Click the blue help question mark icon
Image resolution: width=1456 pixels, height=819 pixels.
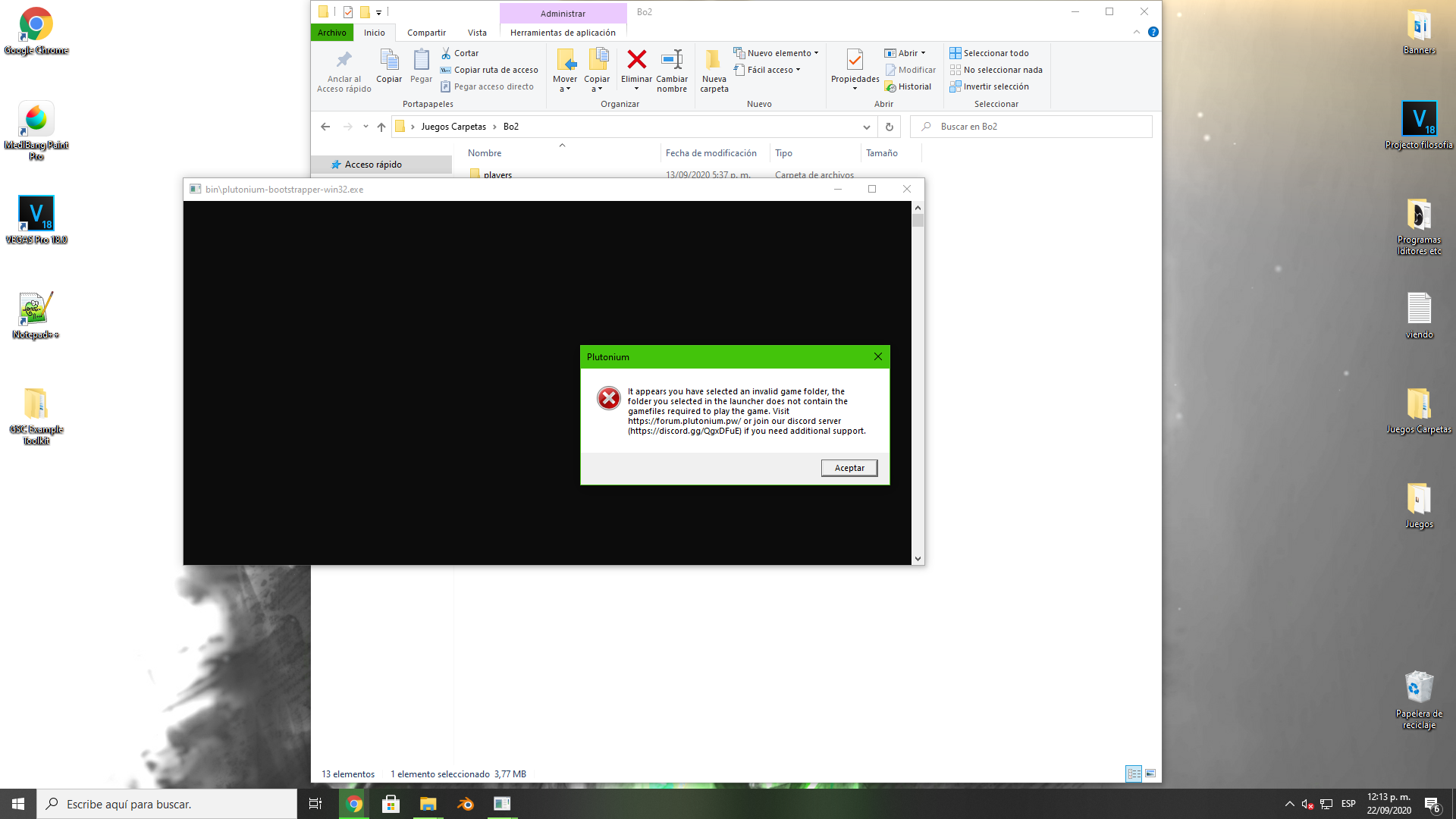point(1153,32)
